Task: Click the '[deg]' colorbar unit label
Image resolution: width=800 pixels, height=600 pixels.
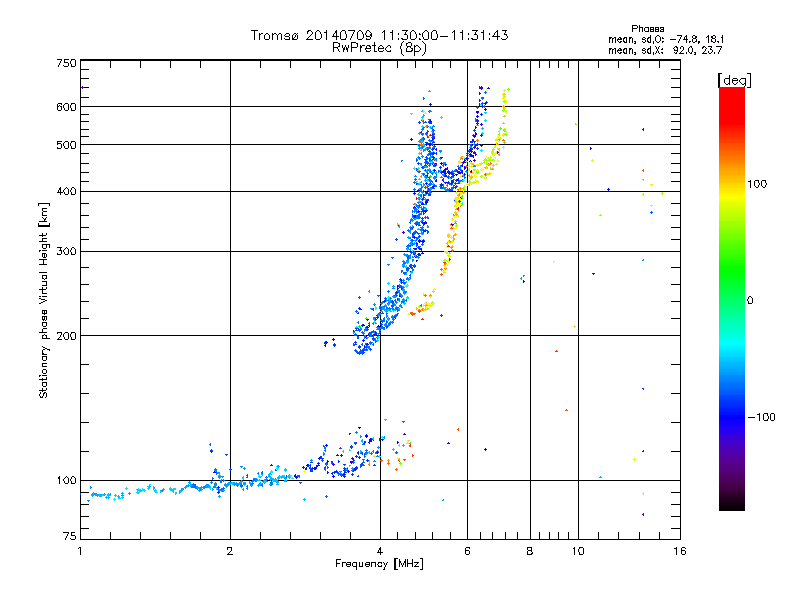Action: tap(734, 80)
